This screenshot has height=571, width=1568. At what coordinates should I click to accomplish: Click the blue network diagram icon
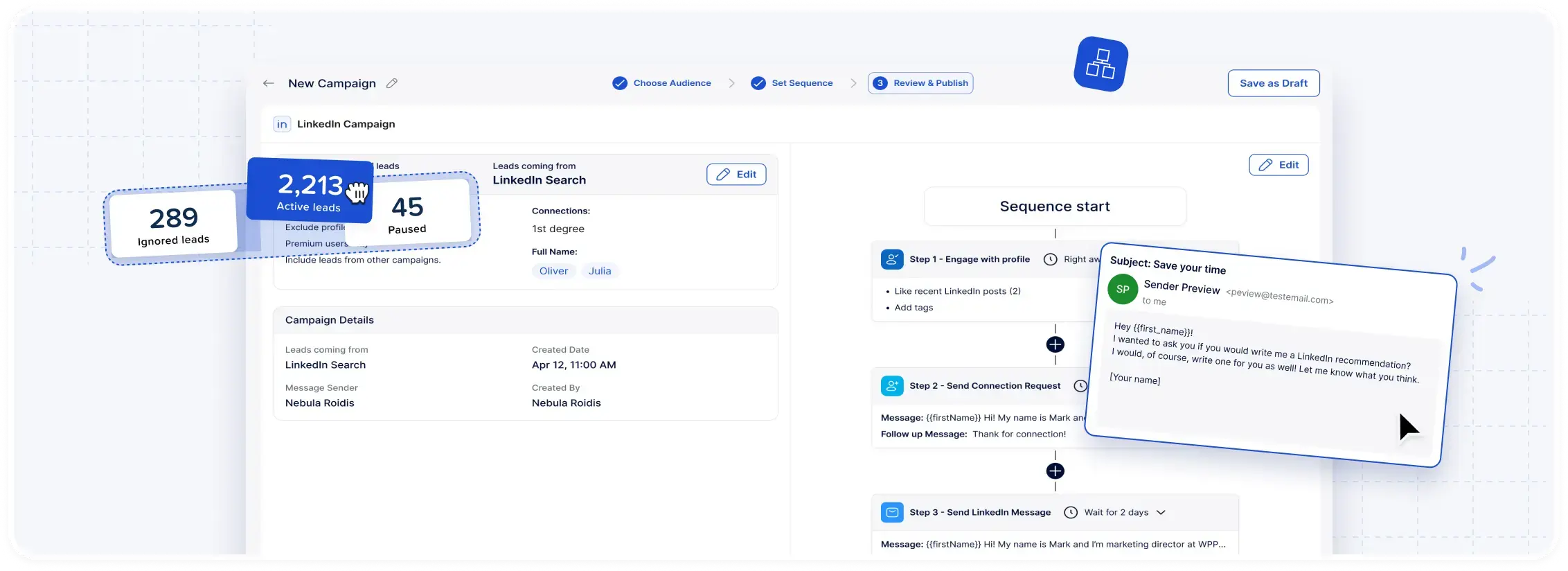(1101, 64)
